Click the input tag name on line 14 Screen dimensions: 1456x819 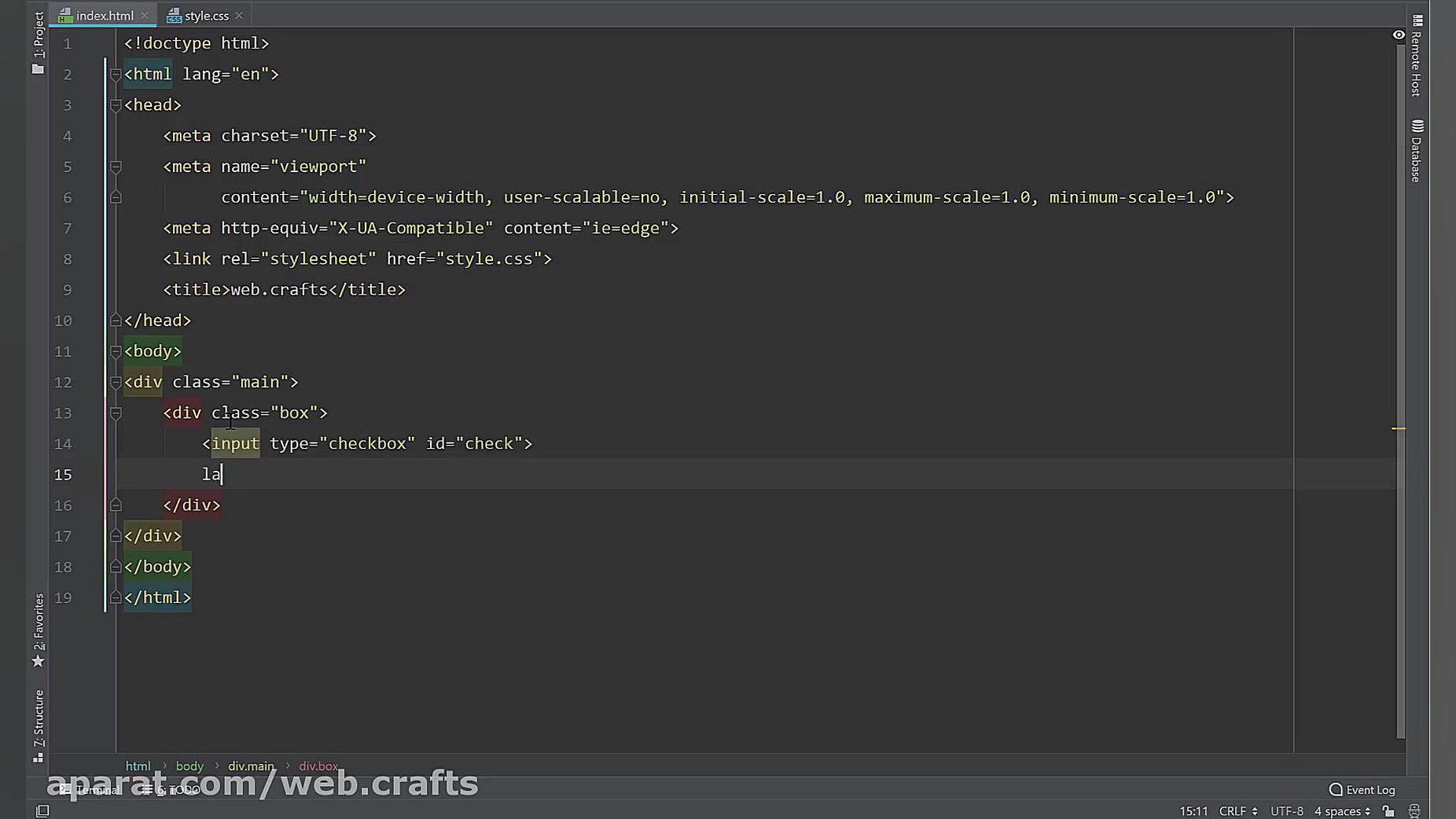[x=235, y=443]
